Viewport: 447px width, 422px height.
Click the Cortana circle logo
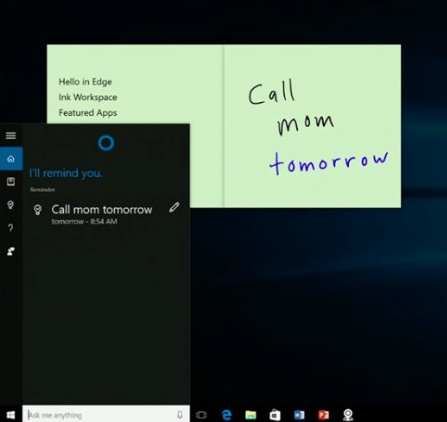106,143
